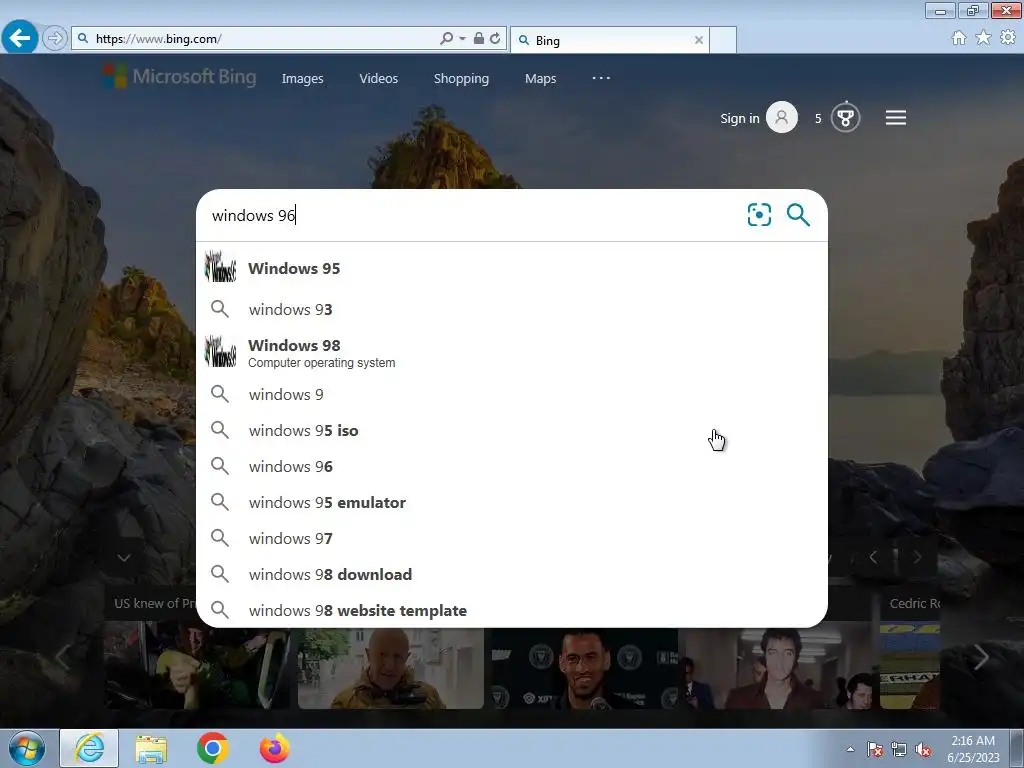The height and width of the screenshot is (768, 1024).
Task: Click the Sign in link
Action: click(x=739, y=118)
